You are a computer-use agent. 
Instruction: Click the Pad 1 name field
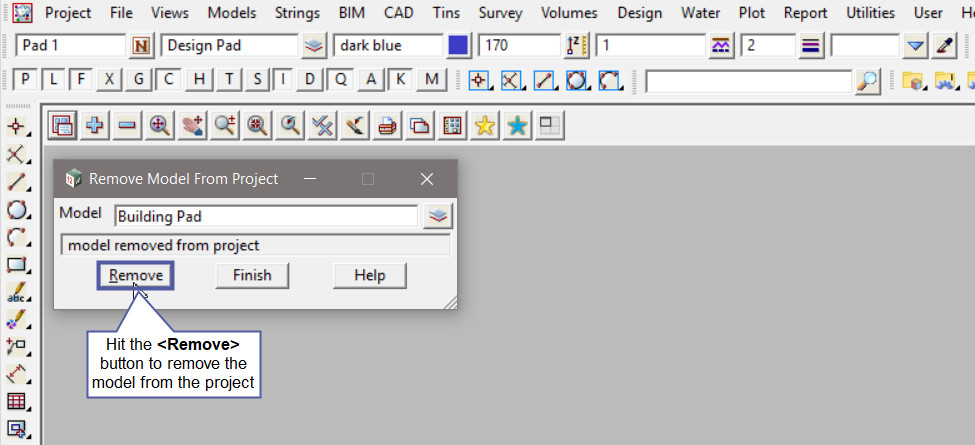(x=71, y=45)
